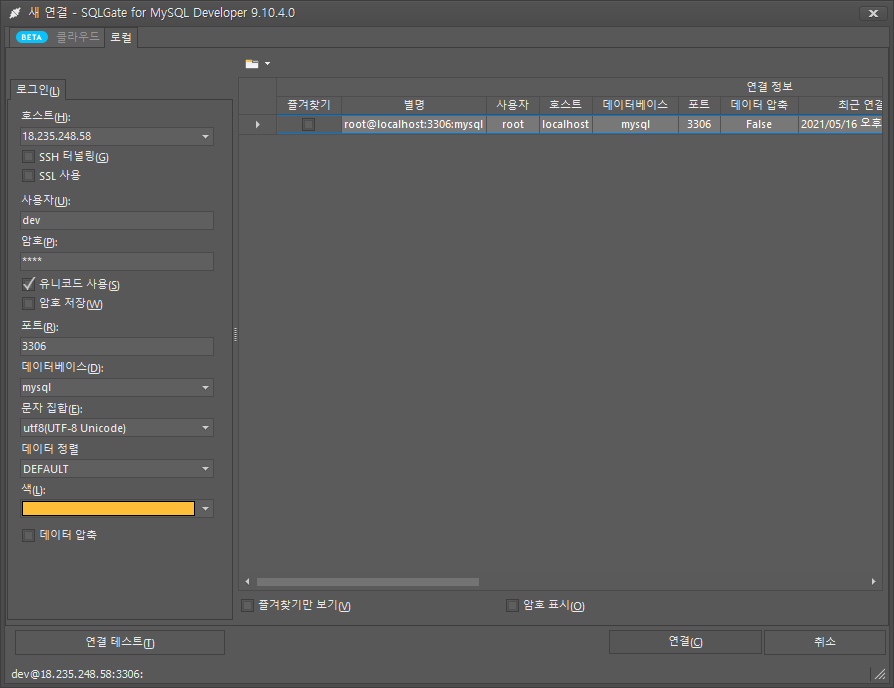Open the 색 color dropdown arrow
Viewport: 894px width, 688px height.
click(205, 508)
